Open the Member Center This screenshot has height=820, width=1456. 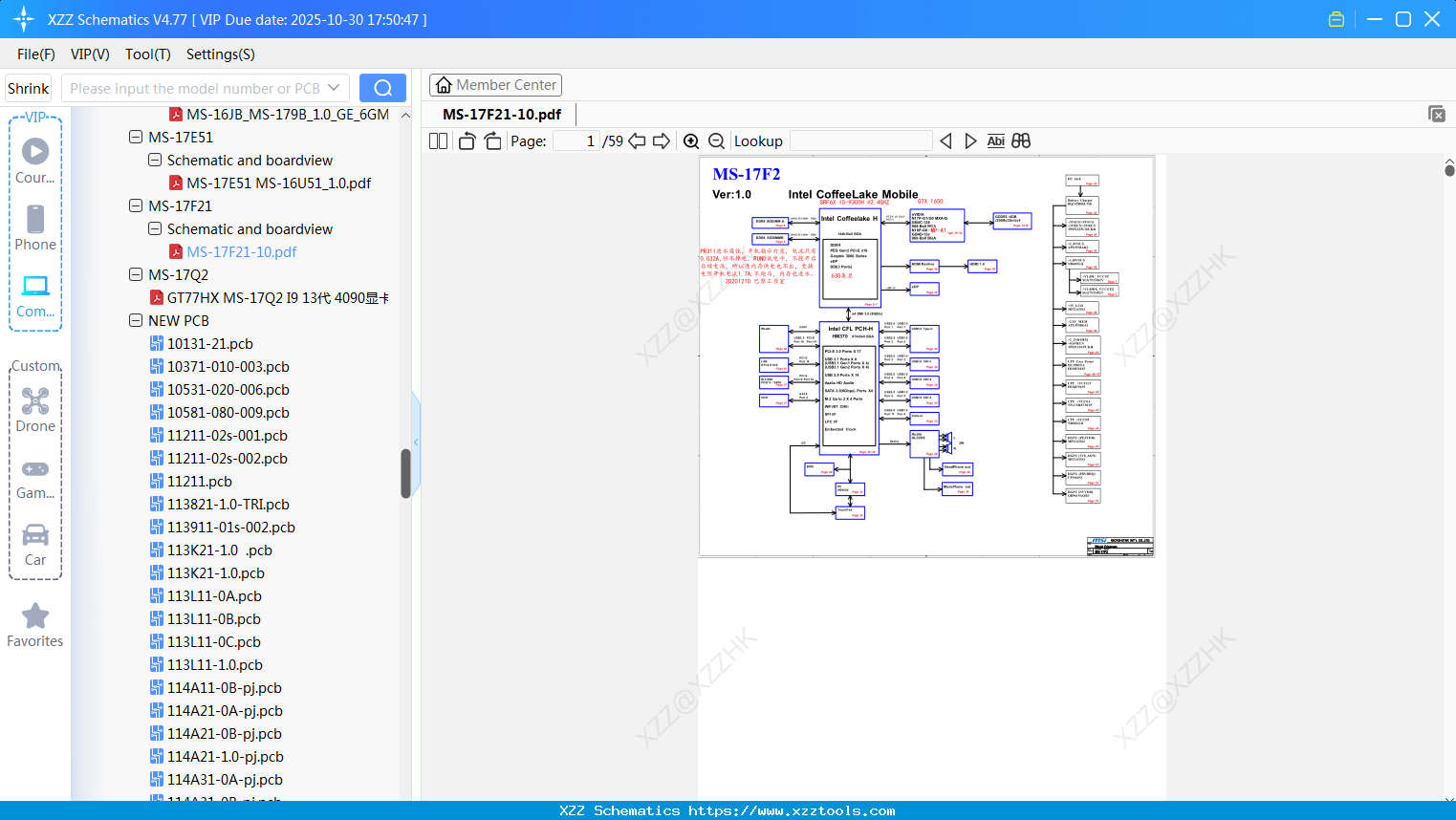(496, 85)
